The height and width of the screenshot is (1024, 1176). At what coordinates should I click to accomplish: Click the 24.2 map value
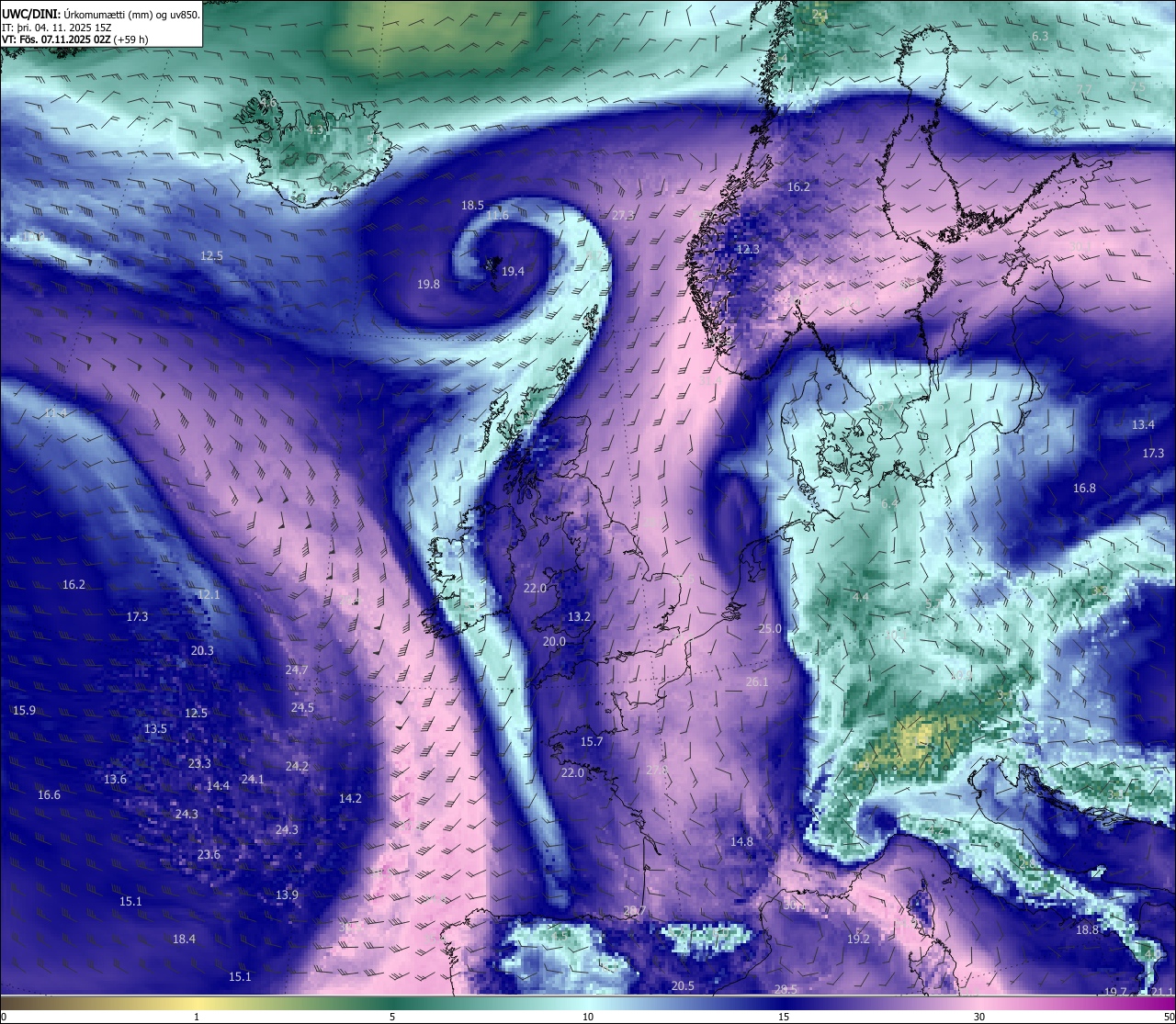297,767
